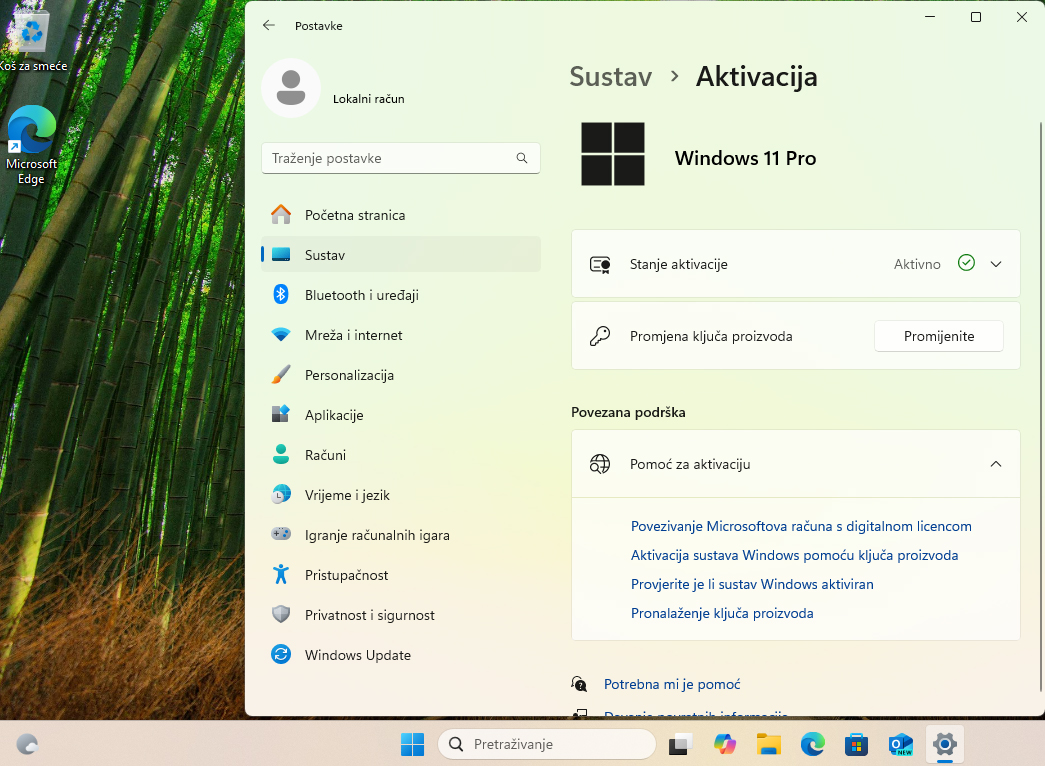The width and height of the screenshot is (1045, 766).
Task: Open Microsoft Edge from the desktop
Action: pyautogui.click(x=31, y=137)
